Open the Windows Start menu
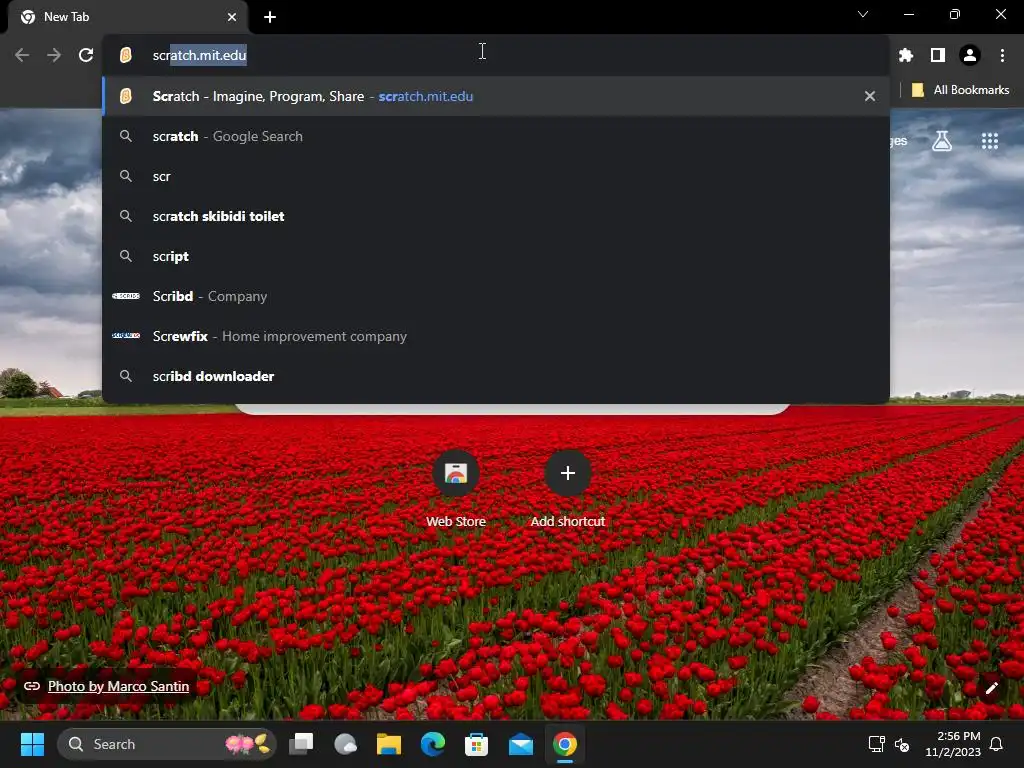This screenshot has width=1024, height=768. 32,744
